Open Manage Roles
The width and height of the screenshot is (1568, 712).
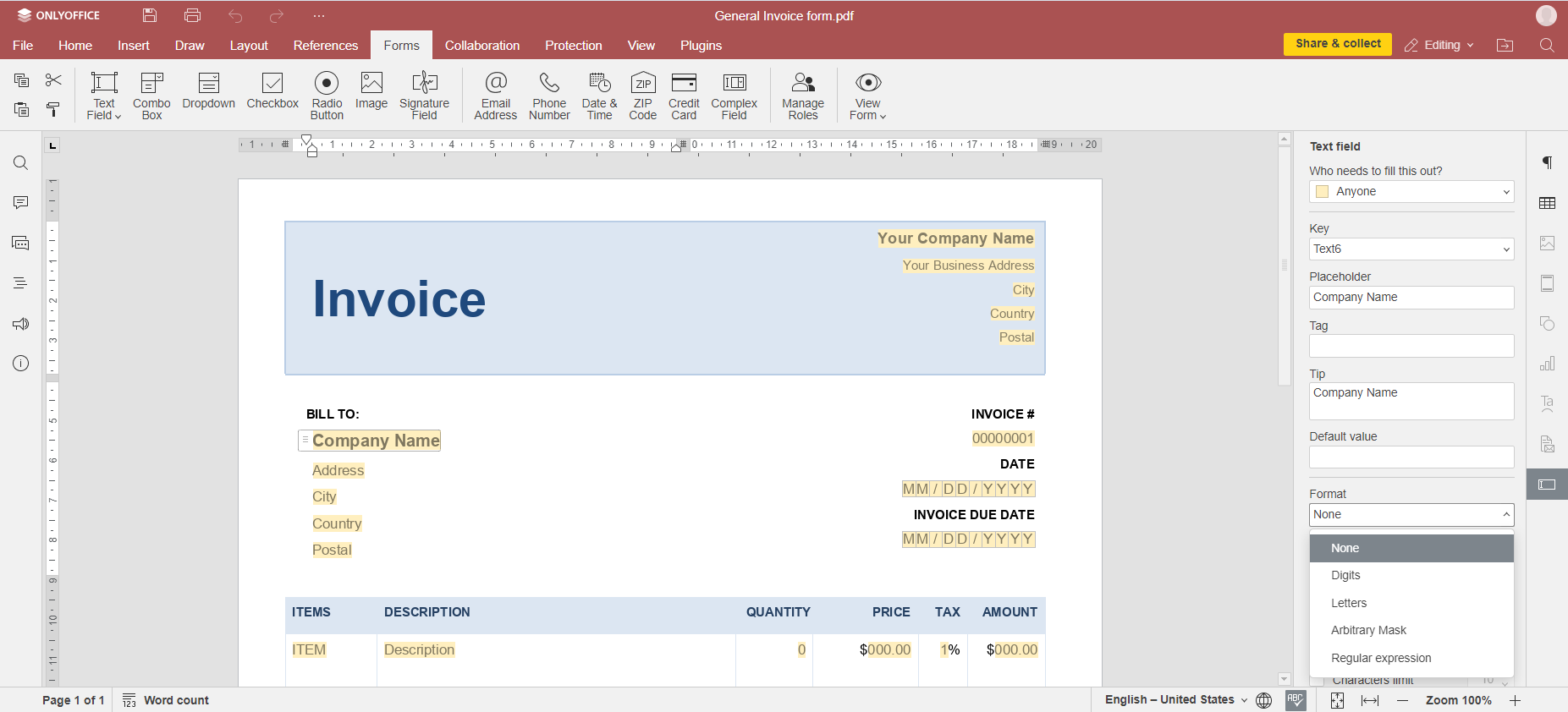802,95
